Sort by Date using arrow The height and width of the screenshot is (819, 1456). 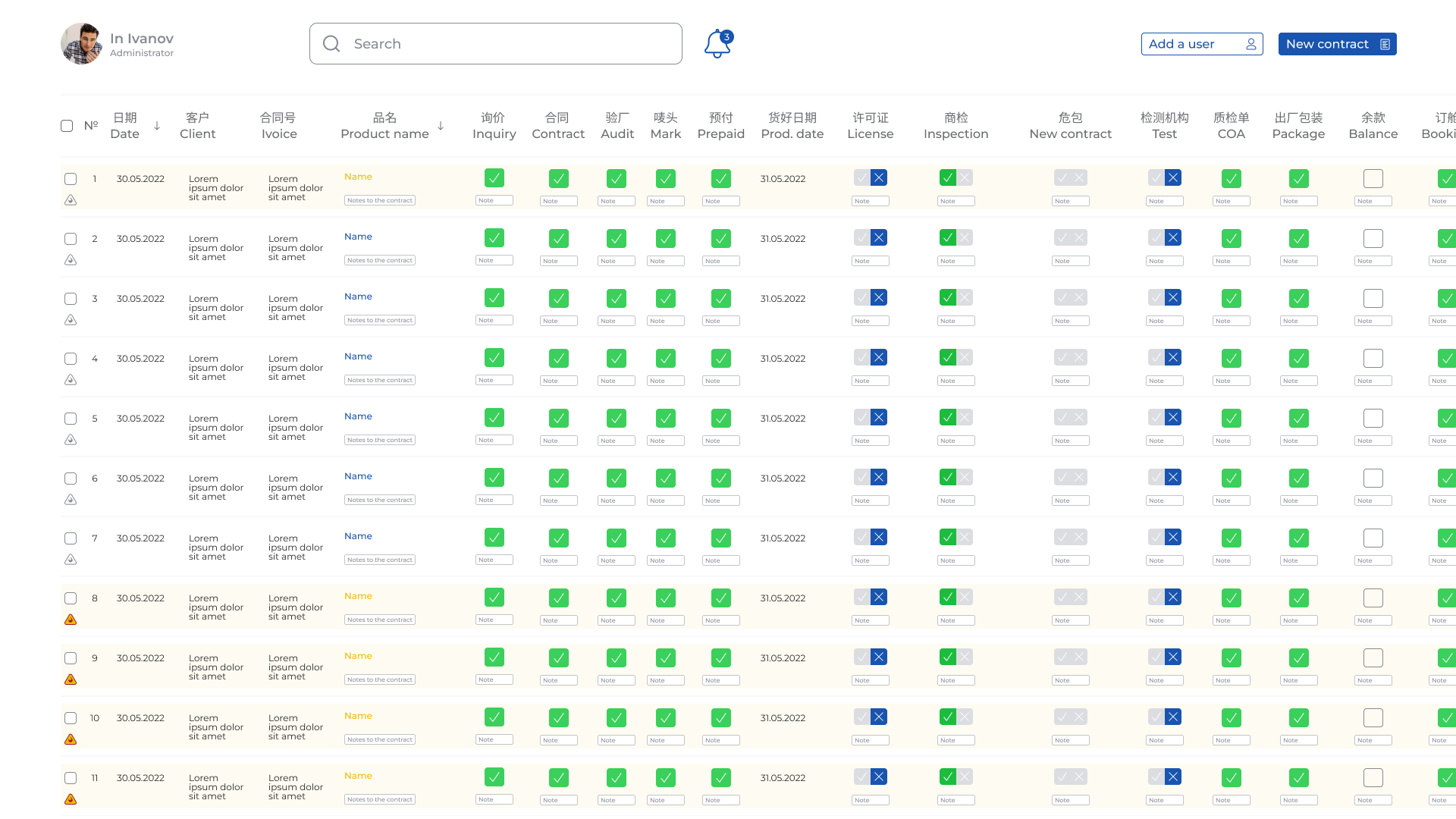point(157,126)
